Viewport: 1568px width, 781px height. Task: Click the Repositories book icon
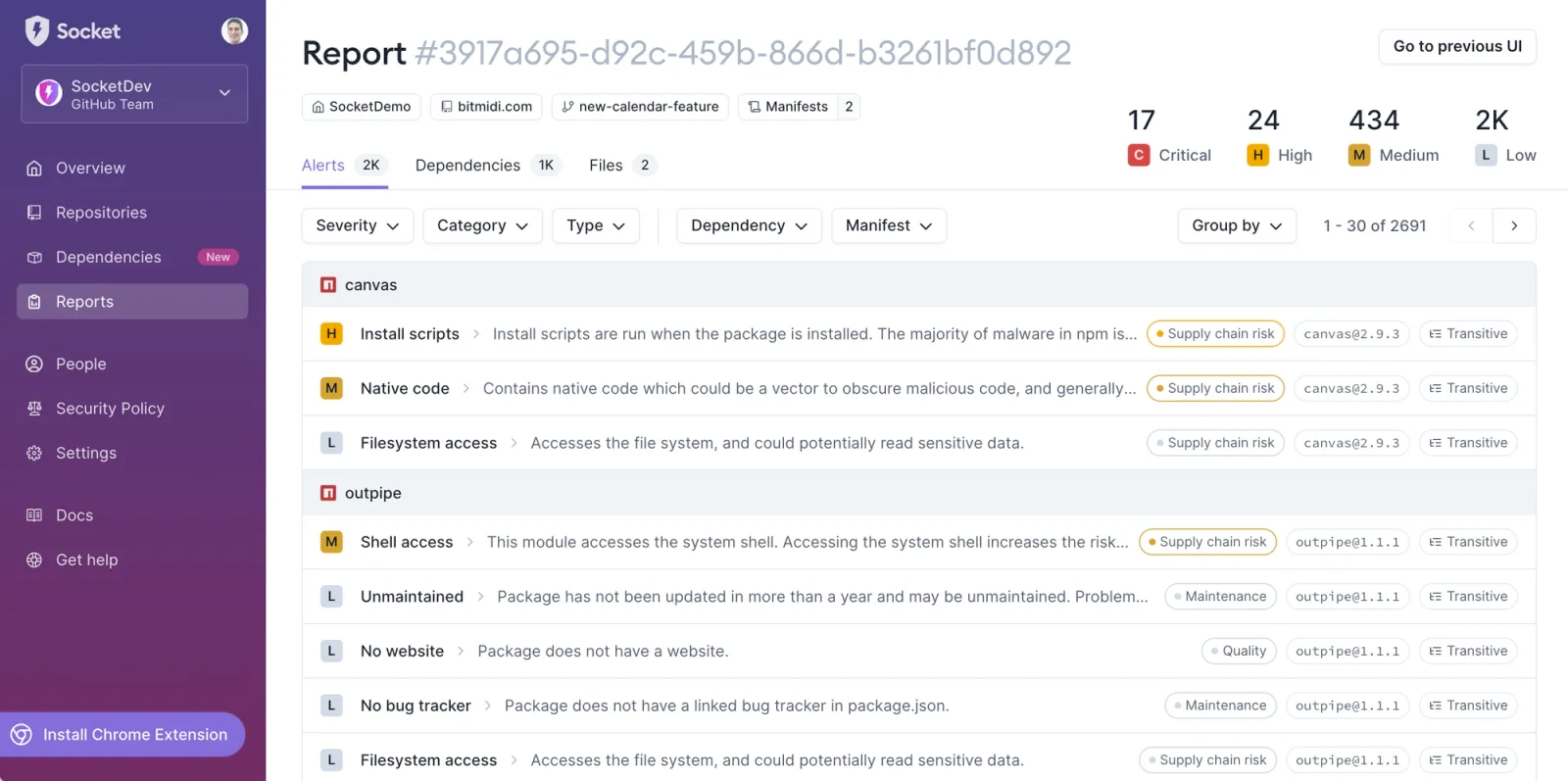coord(34,213)
